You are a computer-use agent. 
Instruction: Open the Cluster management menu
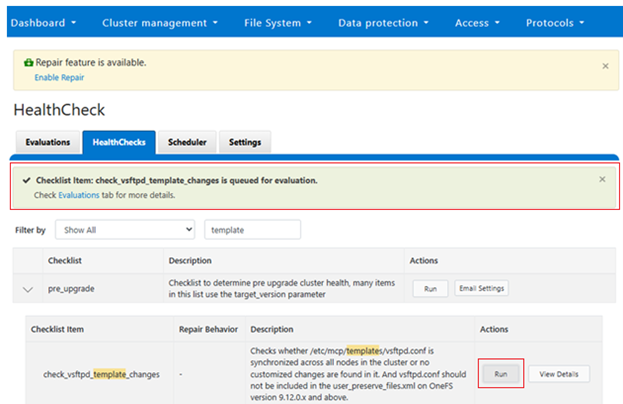tap(160, 22)
